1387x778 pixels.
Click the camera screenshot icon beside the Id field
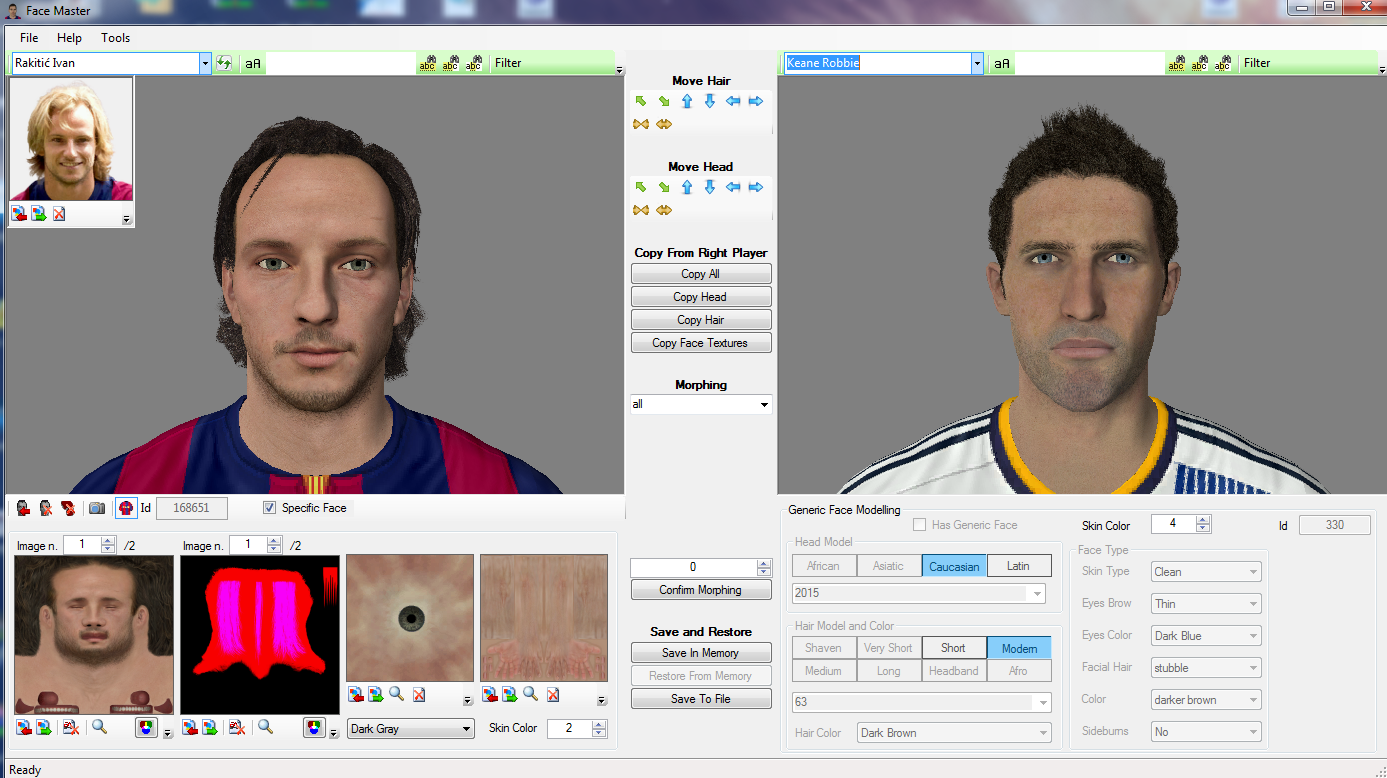click(x=97, y=508)
